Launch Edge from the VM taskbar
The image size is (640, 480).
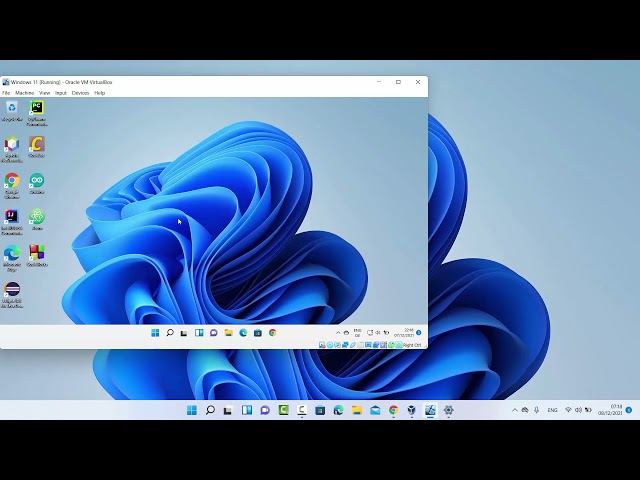[243, 333]
